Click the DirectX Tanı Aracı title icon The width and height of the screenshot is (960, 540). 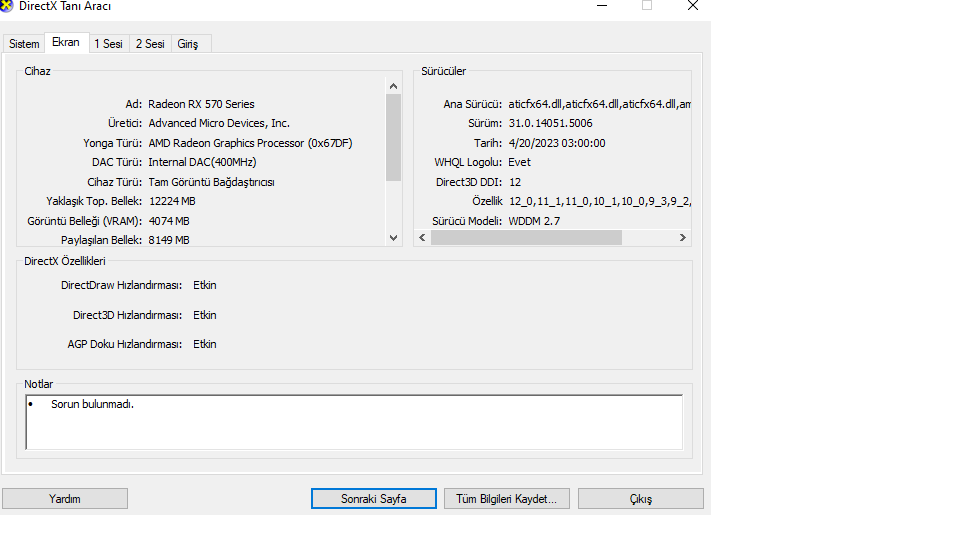tap(6, 6)
